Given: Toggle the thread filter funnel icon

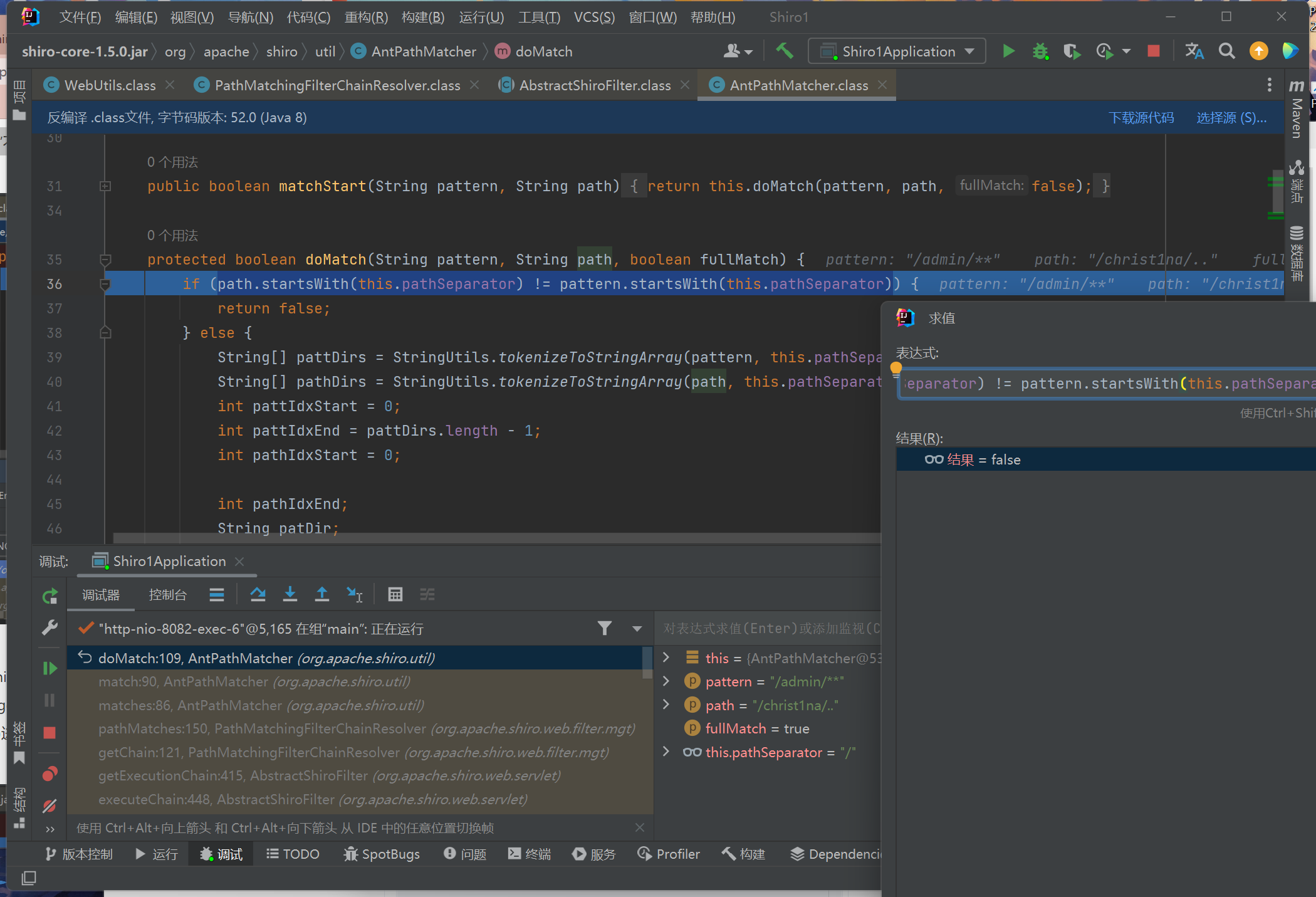Looking at the screenshot, I should tap(604, 628).
